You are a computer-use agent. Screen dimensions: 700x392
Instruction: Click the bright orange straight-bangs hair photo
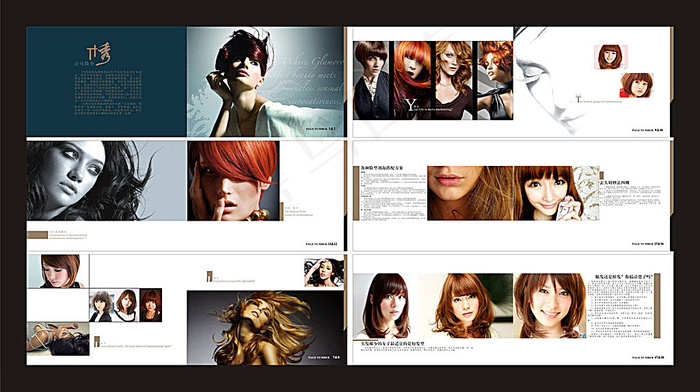click(412, 80)
